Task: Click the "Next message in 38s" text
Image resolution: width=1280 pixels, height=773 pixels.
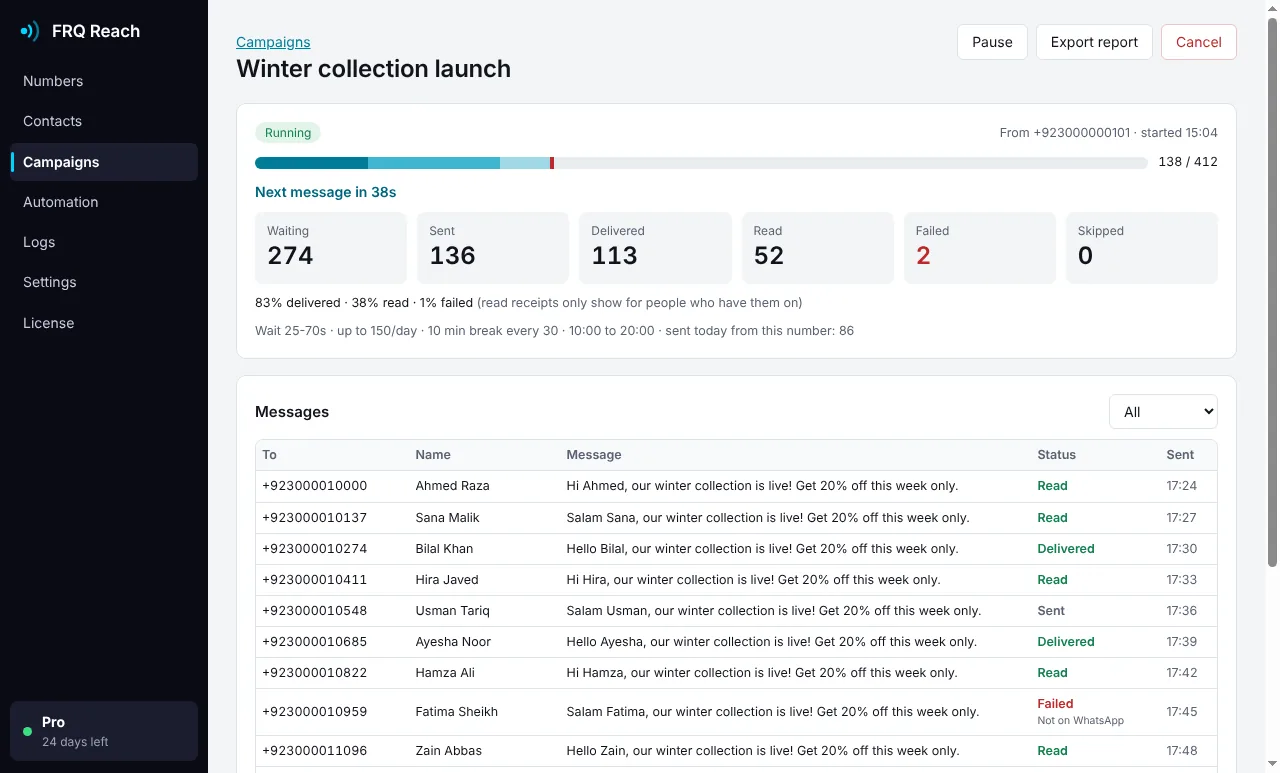Action: [326, 192]
